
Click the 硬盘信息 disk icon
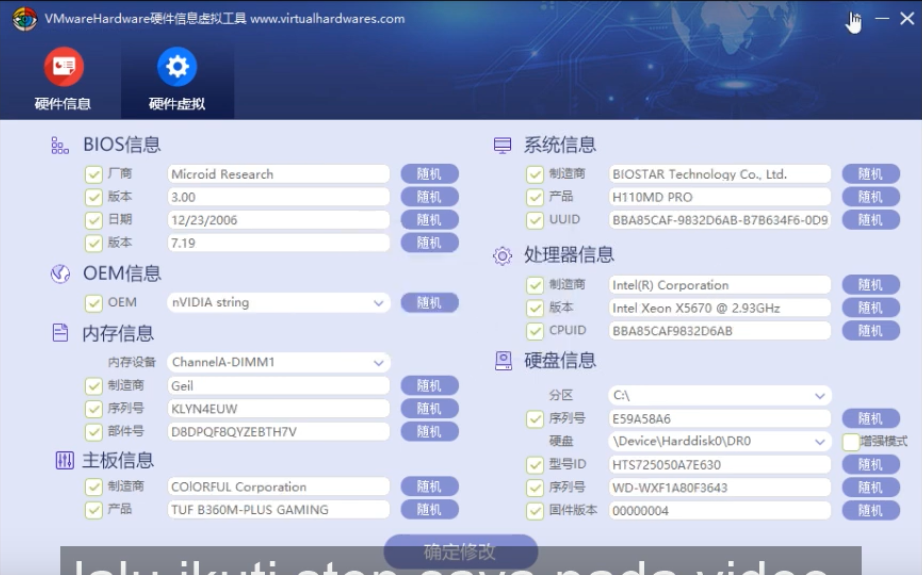503,360
